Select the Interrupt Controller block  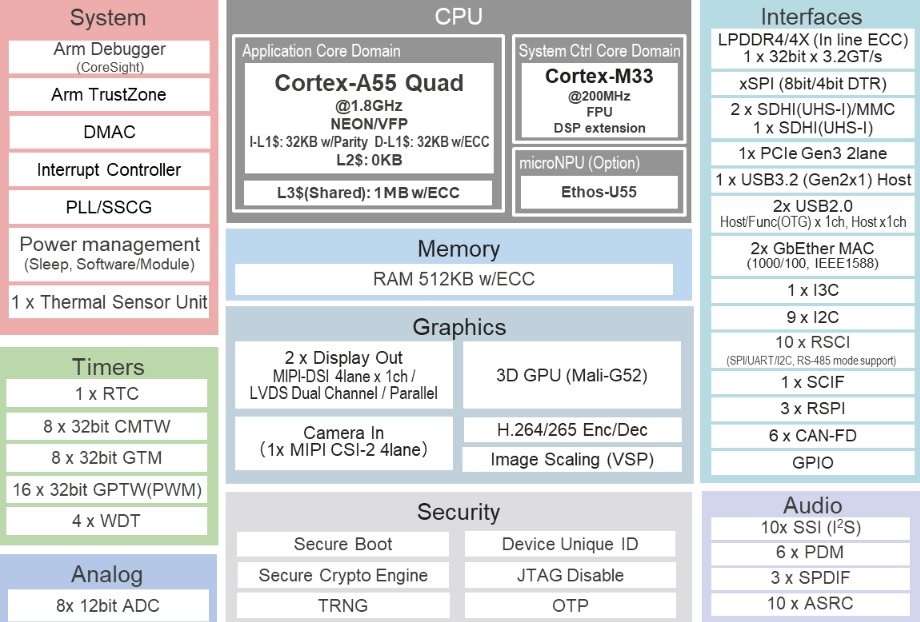109,170
